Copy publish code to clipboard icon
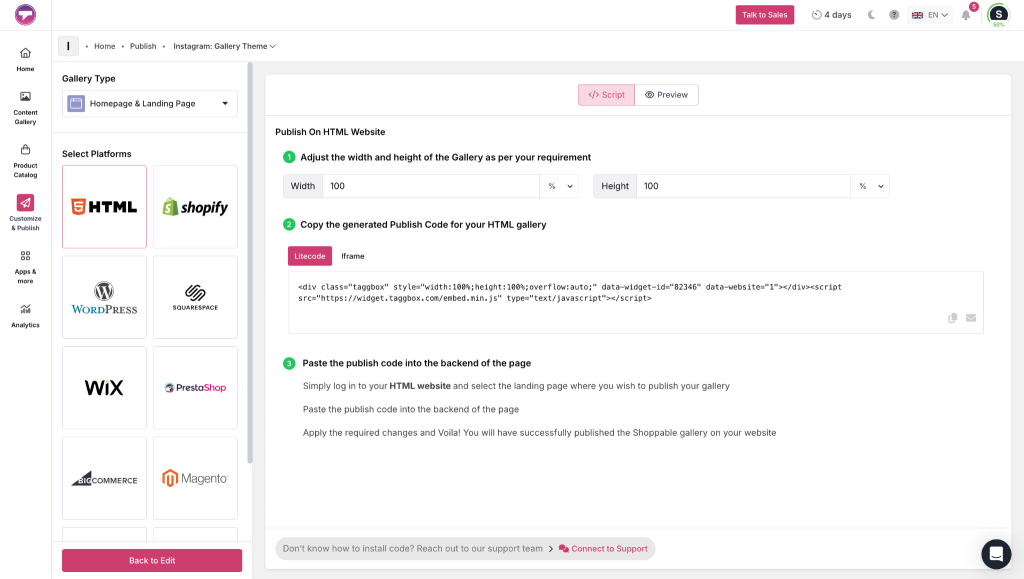This screenshot has width=1024, height=579. 953,318
